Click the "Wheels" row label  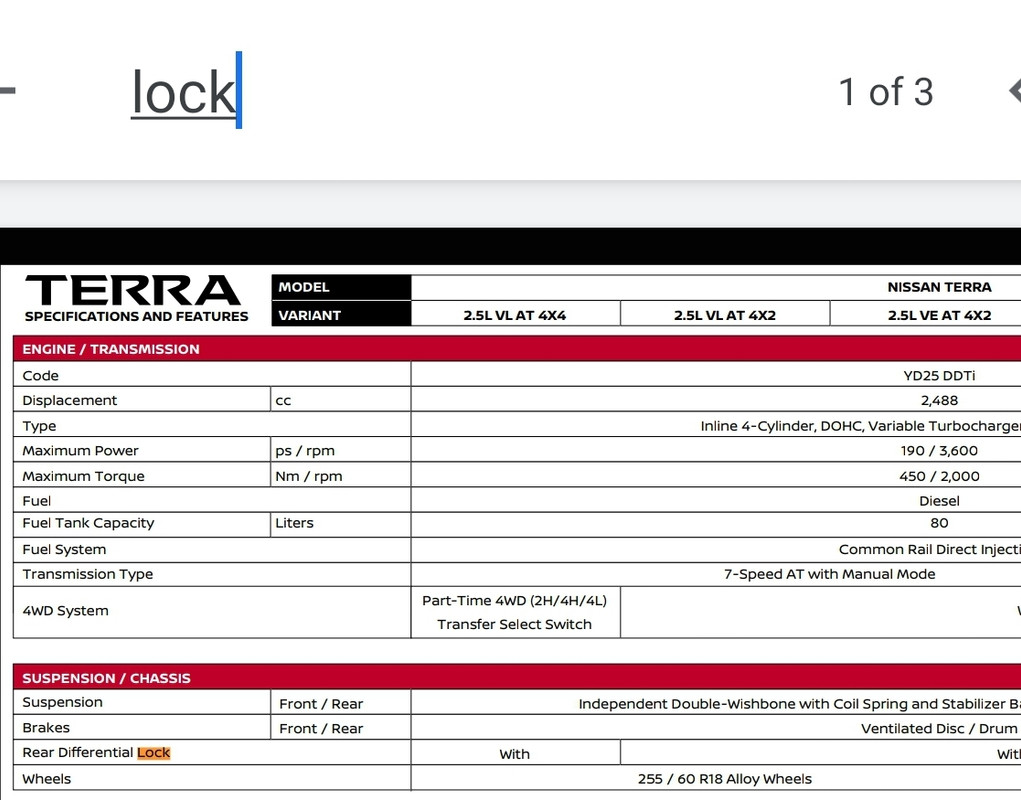tap(46, 779)
